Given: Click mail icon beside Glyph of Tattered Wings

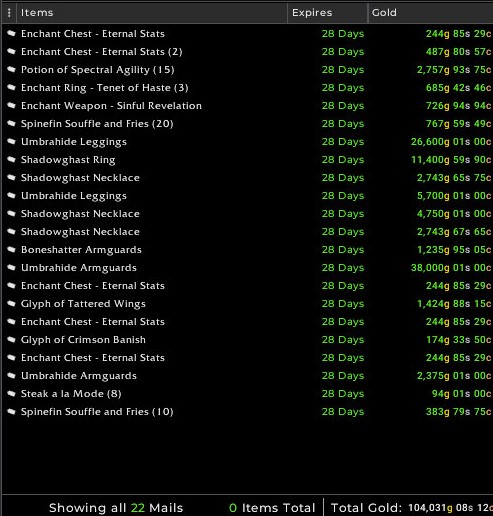Looking at the screenshot, I should tap(11, 303).
